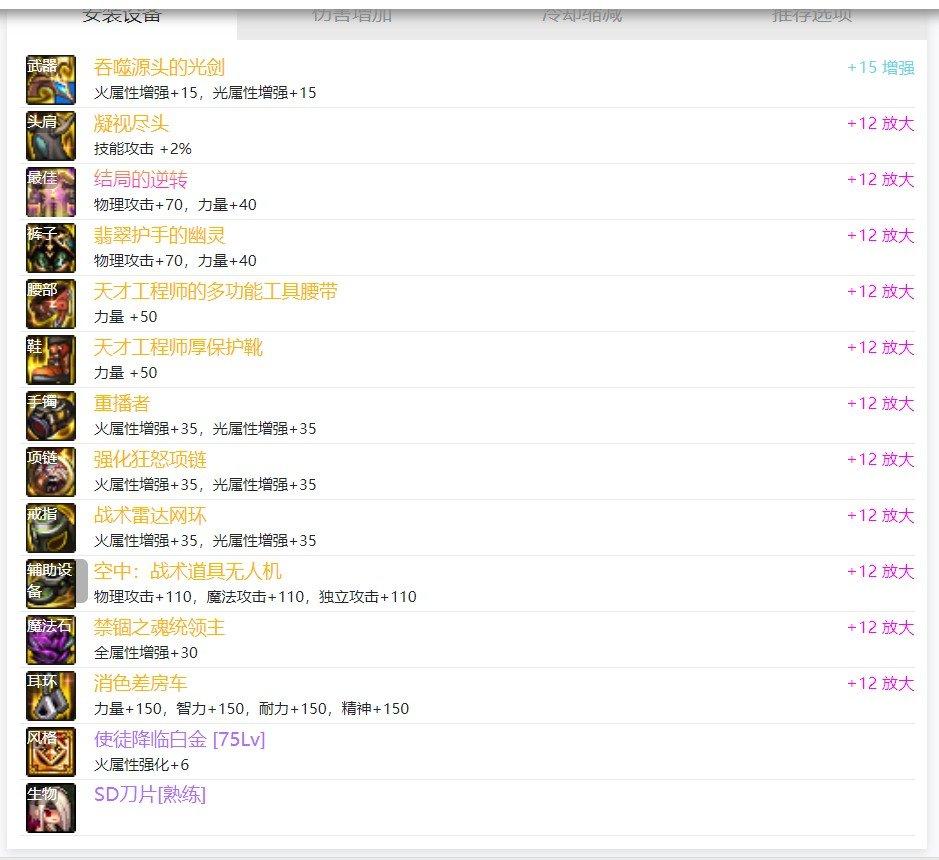Switch to the 伤害增加 tab
The image size is (939, 860).
tap(352, 16)
